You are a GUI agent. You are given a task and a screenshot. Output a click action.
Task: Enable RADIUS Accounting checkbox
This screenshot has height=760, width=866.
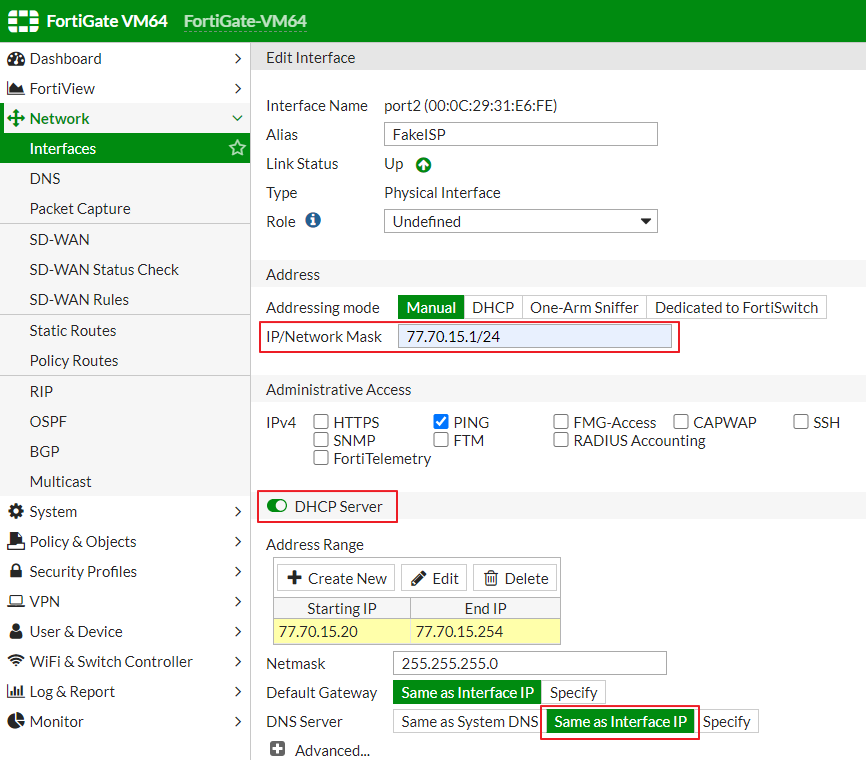click(561, 440)
